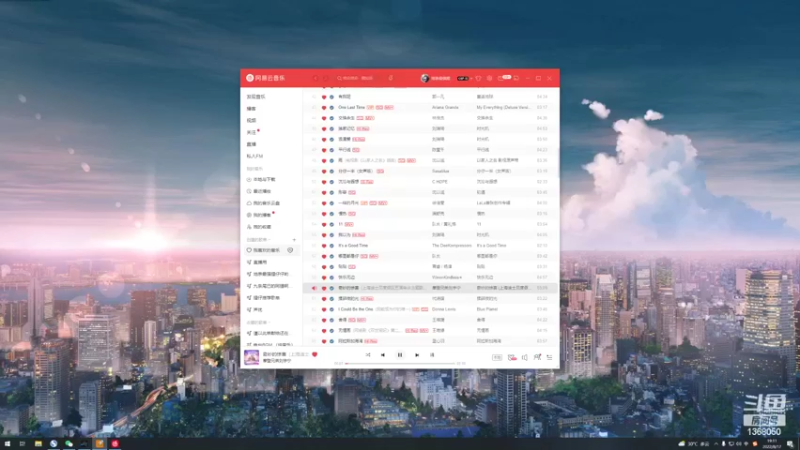Open WeChat from the taskbar
The width and height of the screenshot is (800, 450).
pos(69,443)
